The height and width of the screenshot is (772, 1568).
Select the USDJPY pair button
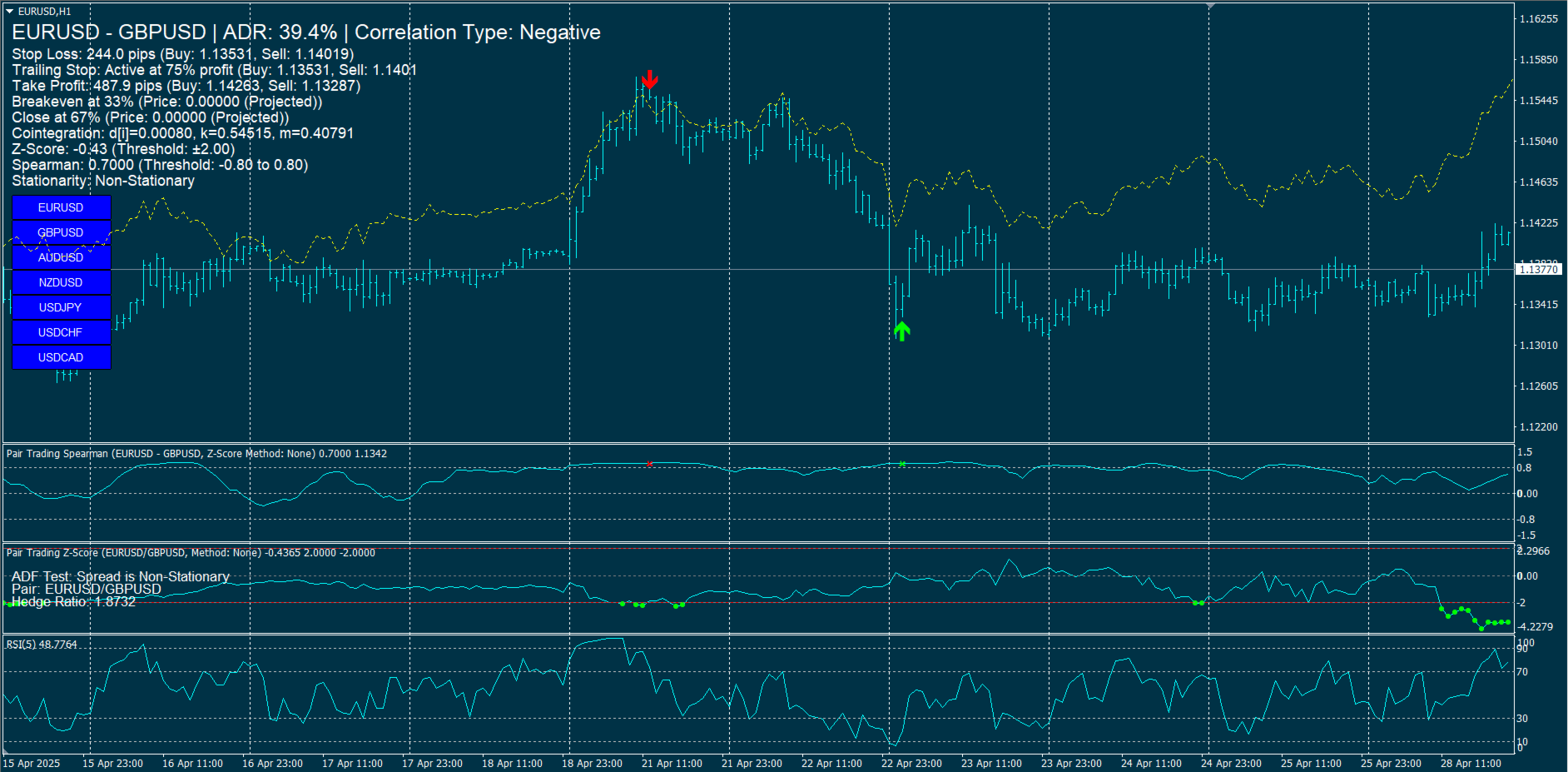pyautogui.click(x=60, y=307)
